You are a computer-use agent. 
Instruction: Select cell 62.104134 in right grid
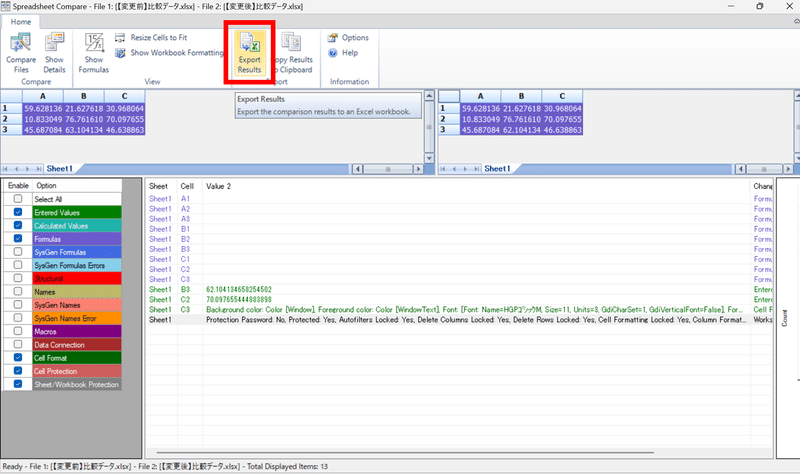[x=521, y=130]
